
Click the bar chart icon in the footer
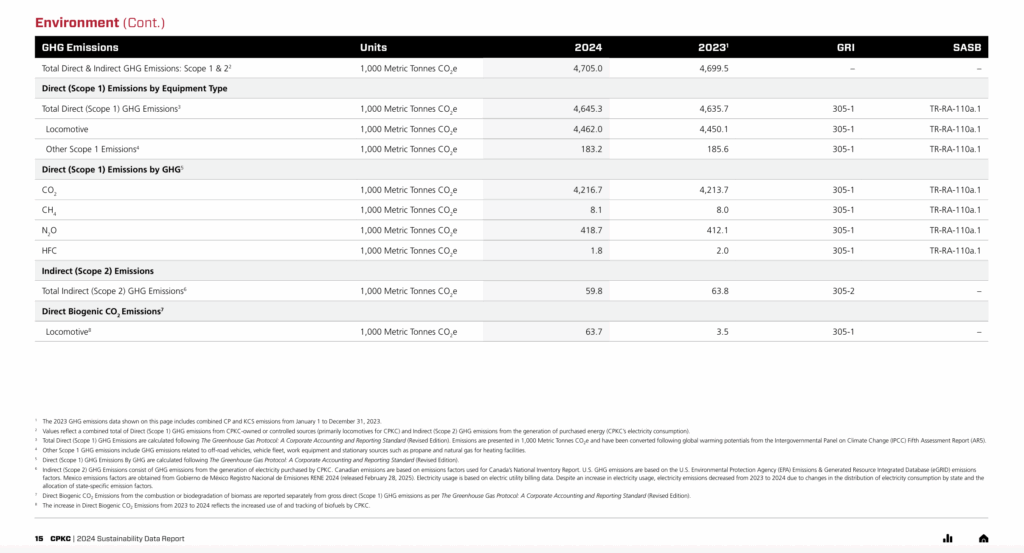pos(947,539)
